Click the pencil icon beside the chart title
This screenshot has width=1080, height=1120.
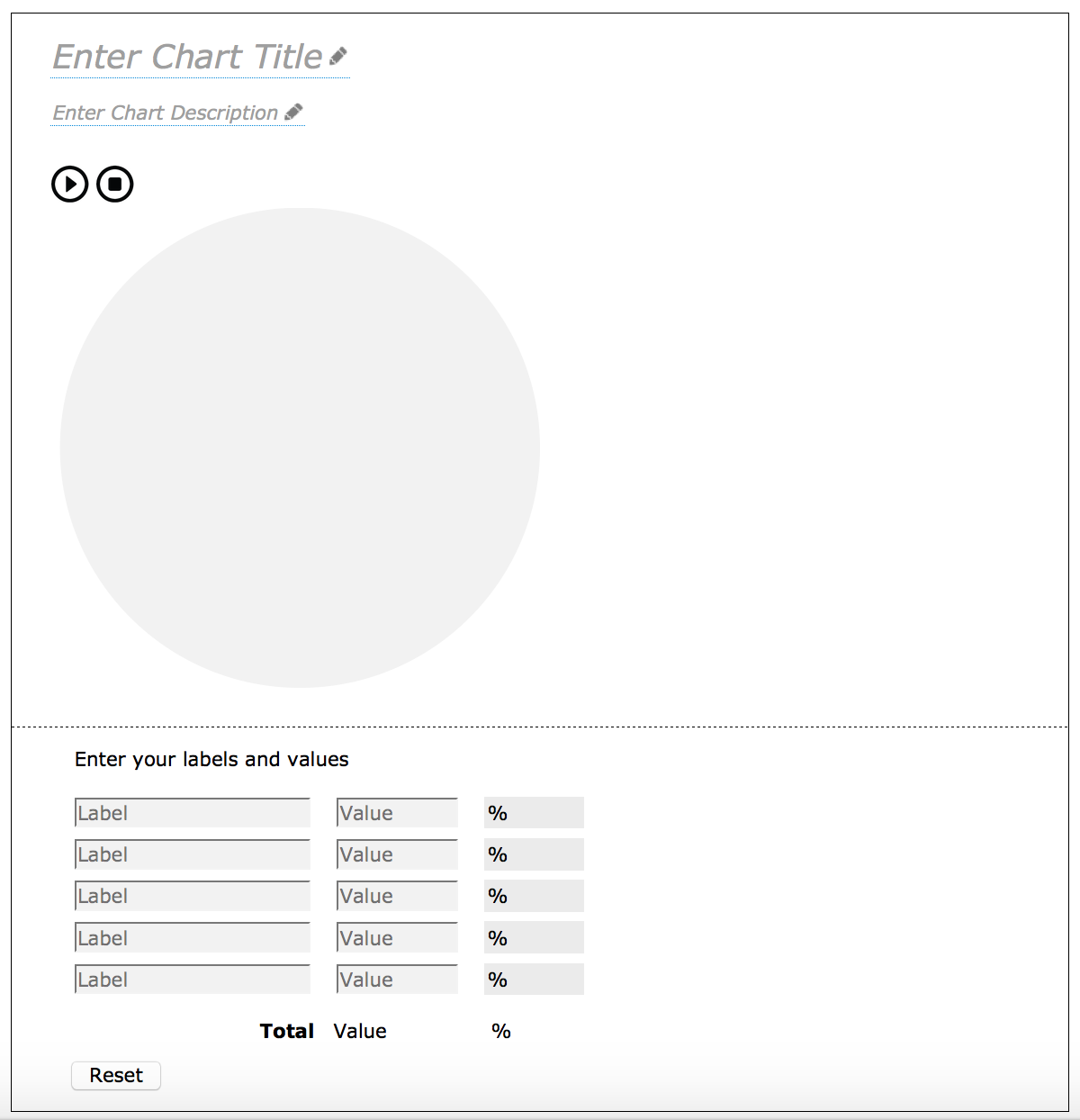click(x=338, y=57)
